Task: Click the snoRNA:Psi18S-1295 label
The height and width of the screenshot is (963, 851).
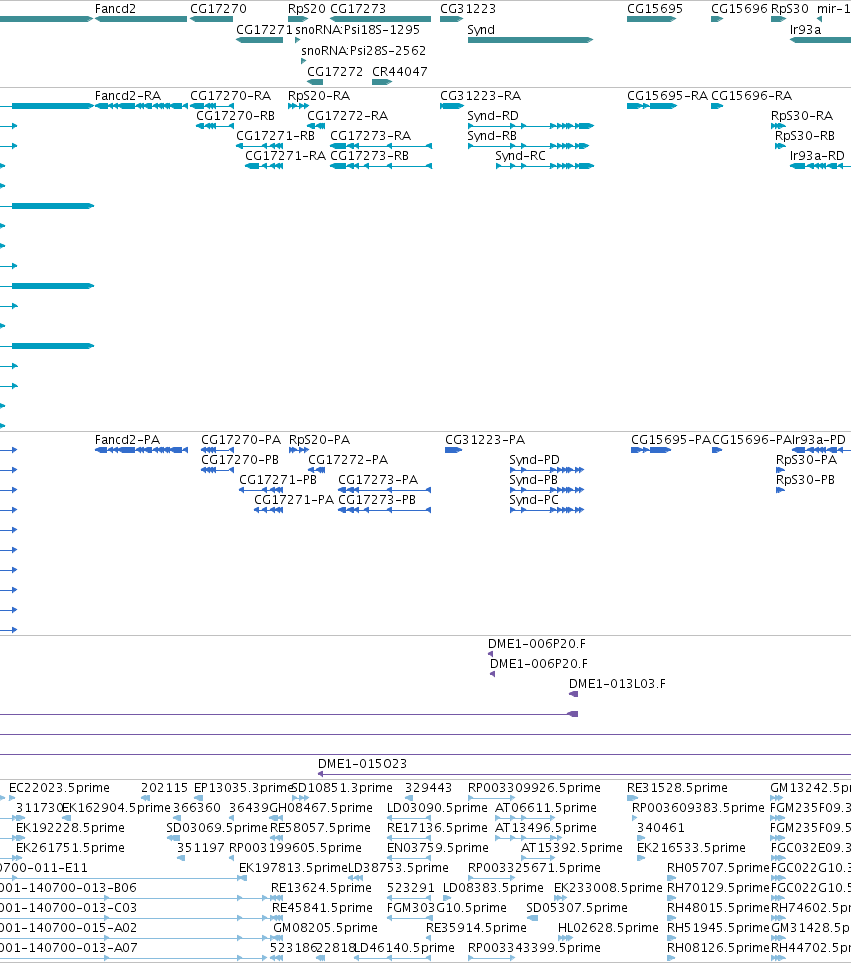Action: 357,30
